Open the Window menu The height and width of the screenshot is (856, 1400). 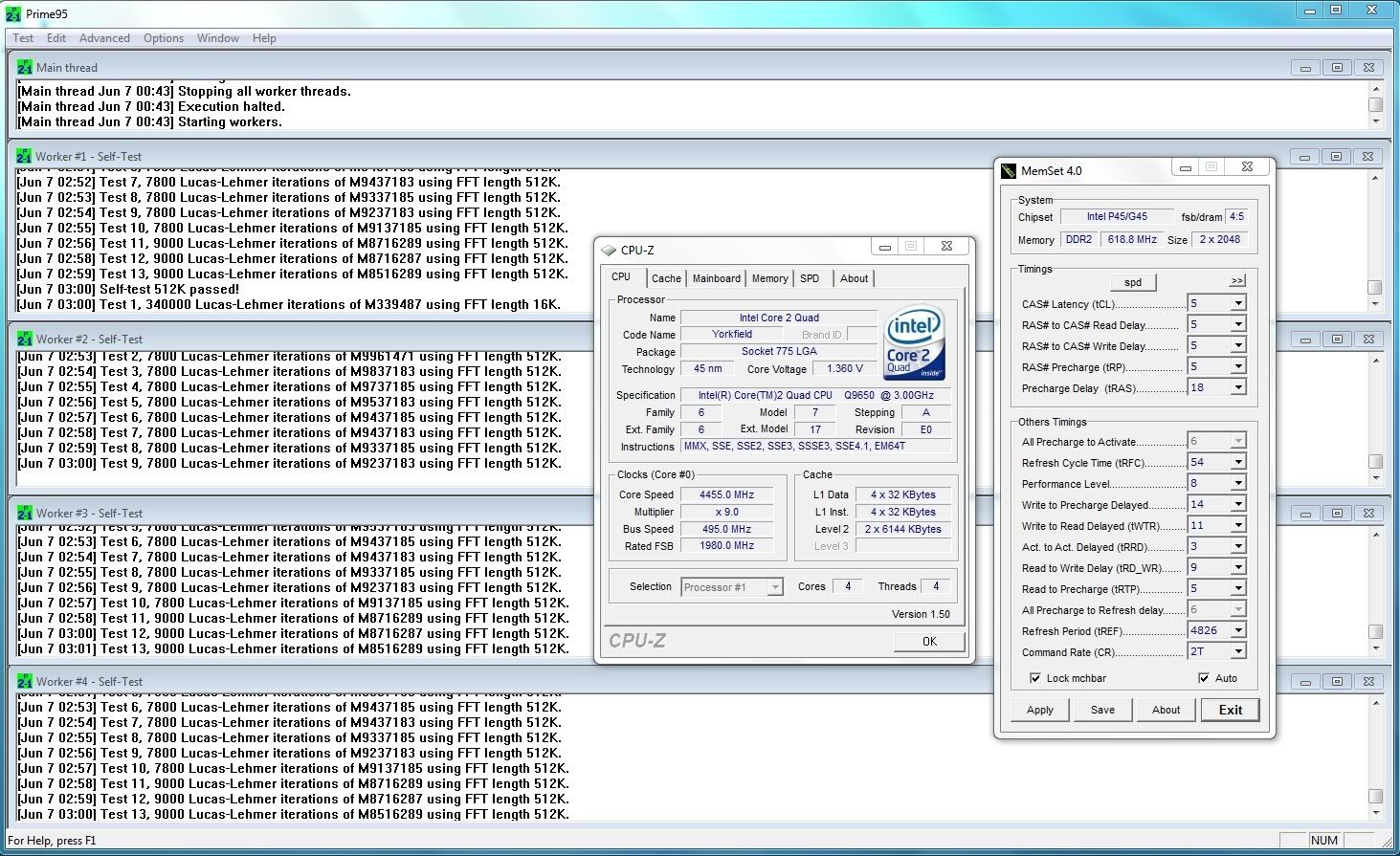click(x=218, y=38)
